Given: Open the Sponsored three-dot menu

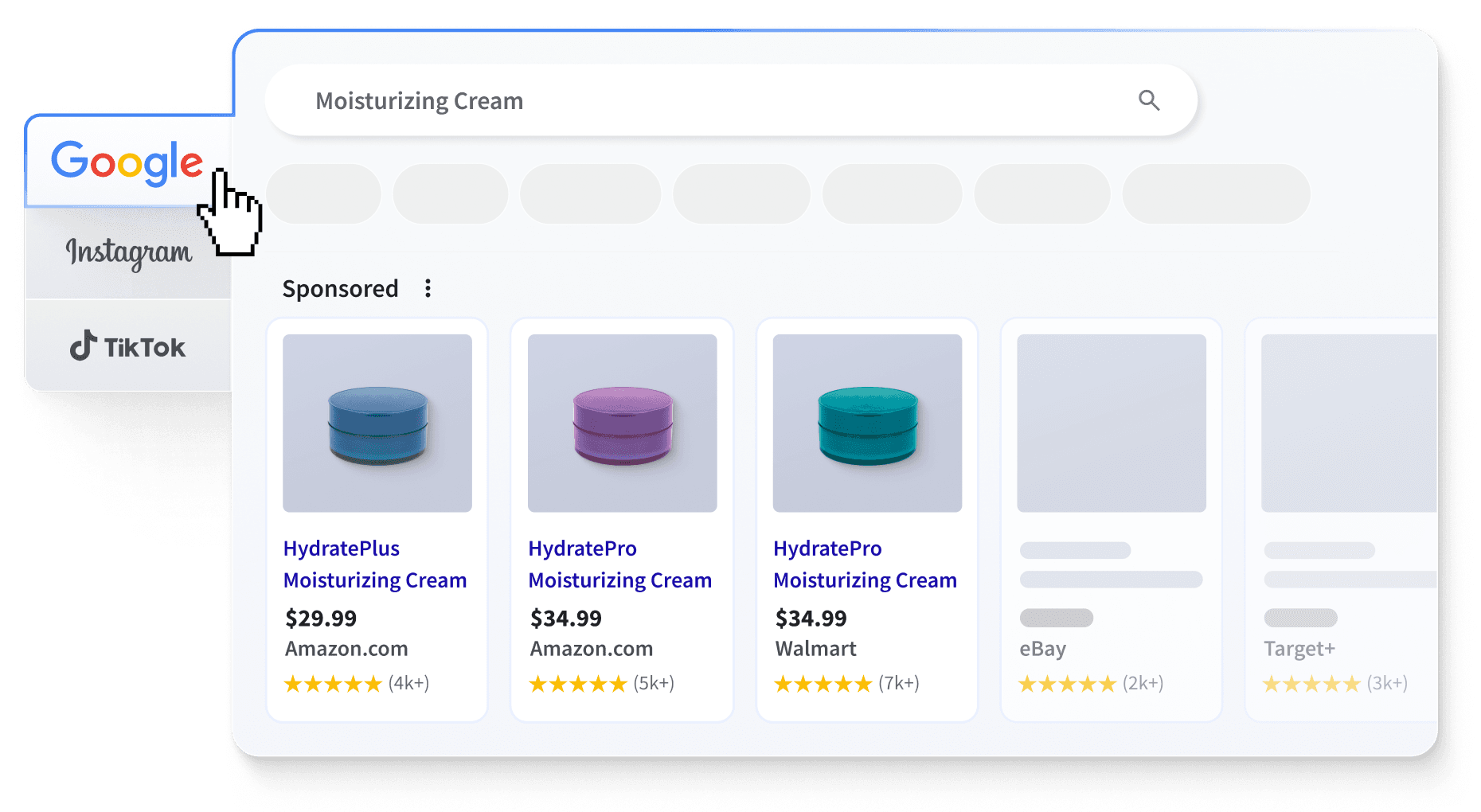Looking at the screenshot, I should (428, 288).
